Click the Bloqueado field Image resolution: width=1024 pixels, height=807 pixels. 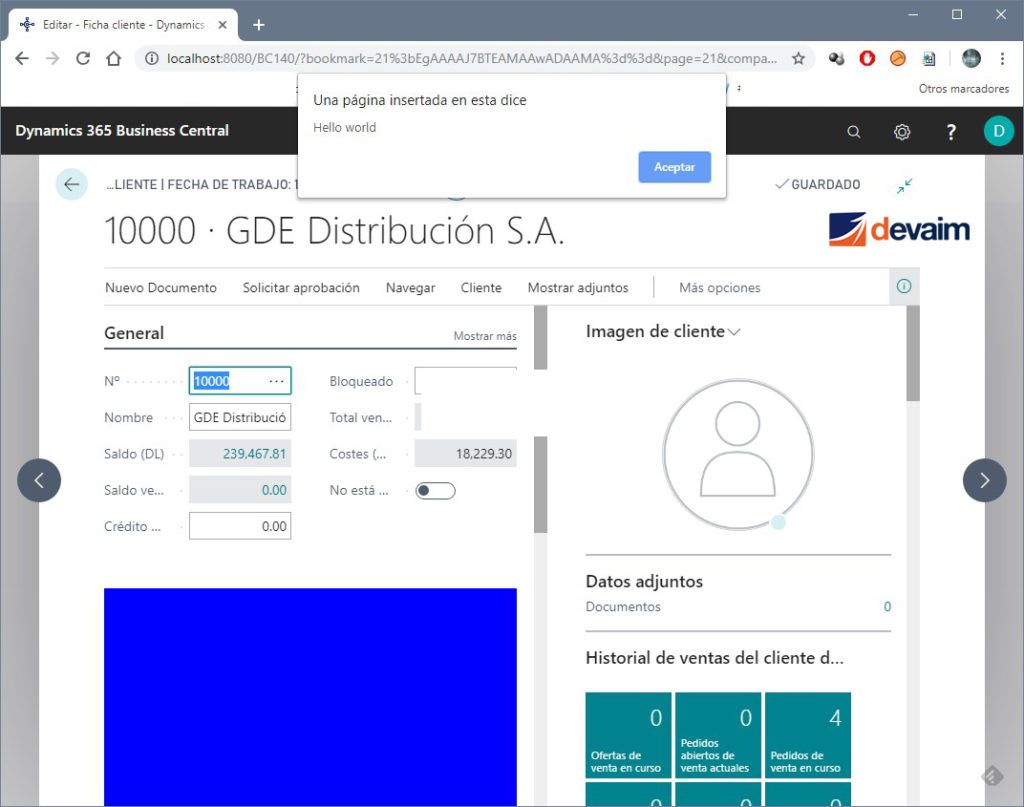(x=465, y=381)
